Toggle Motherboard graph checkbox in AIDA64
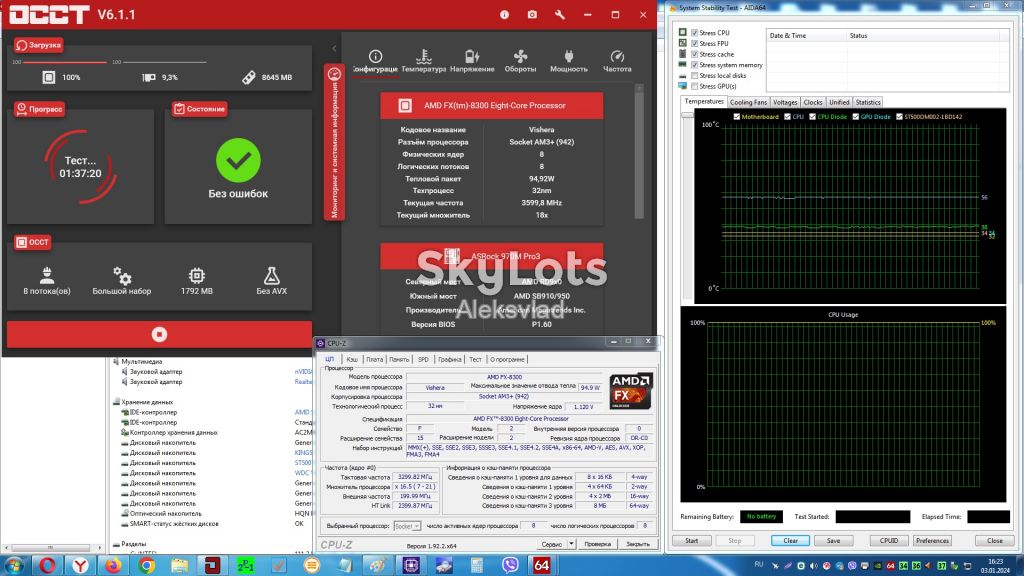The image size is (1024, 576). 737,117
